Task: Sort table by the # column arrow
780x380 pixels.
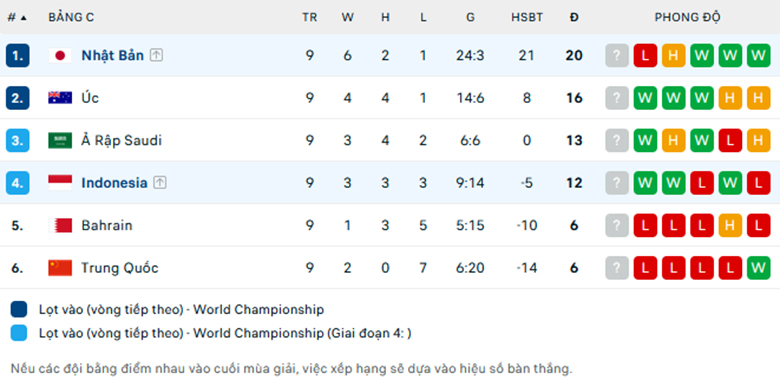Action: coord(23,18)
